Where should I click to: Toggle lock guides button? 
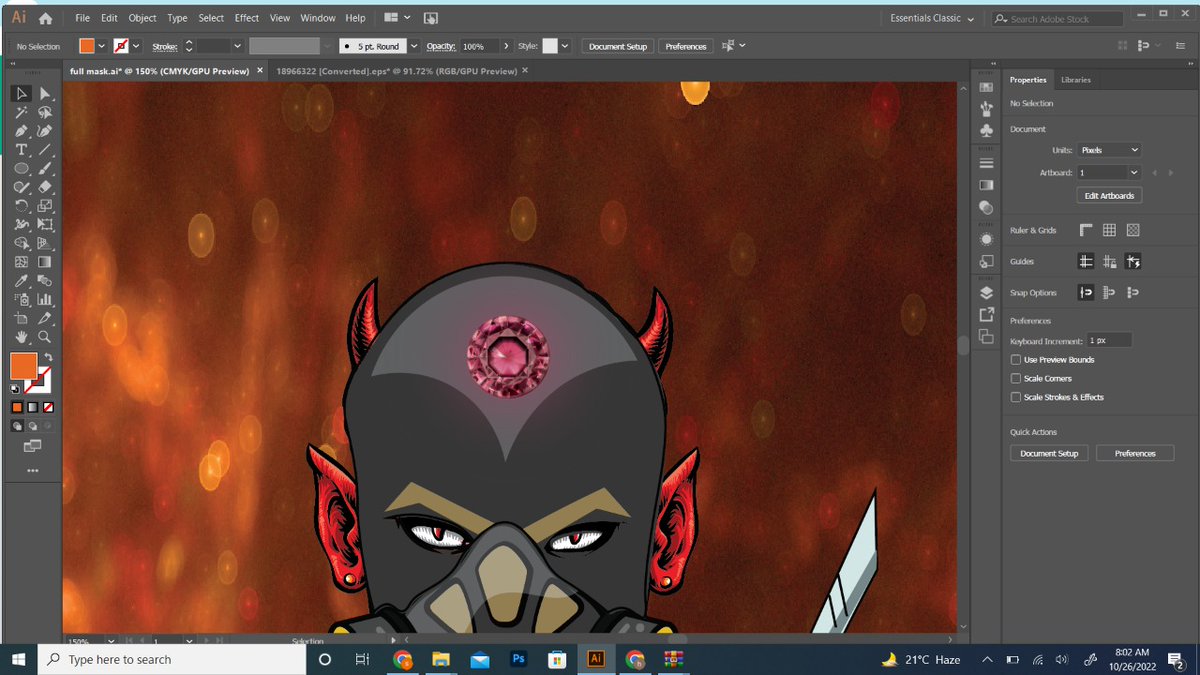pos(1109,261)
